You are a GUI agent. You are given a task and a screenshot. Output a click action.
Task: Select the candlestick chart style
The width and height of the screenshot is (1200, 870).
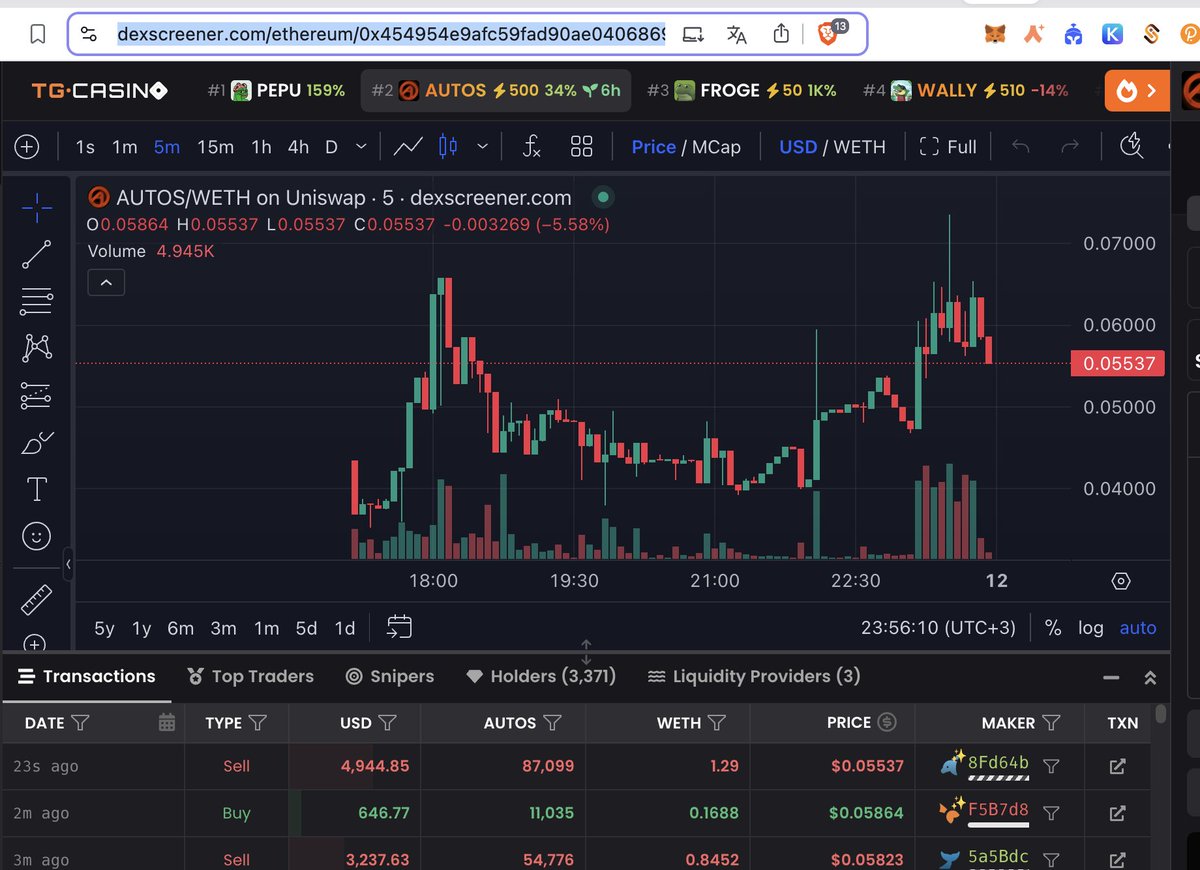(x=448, y=147)
